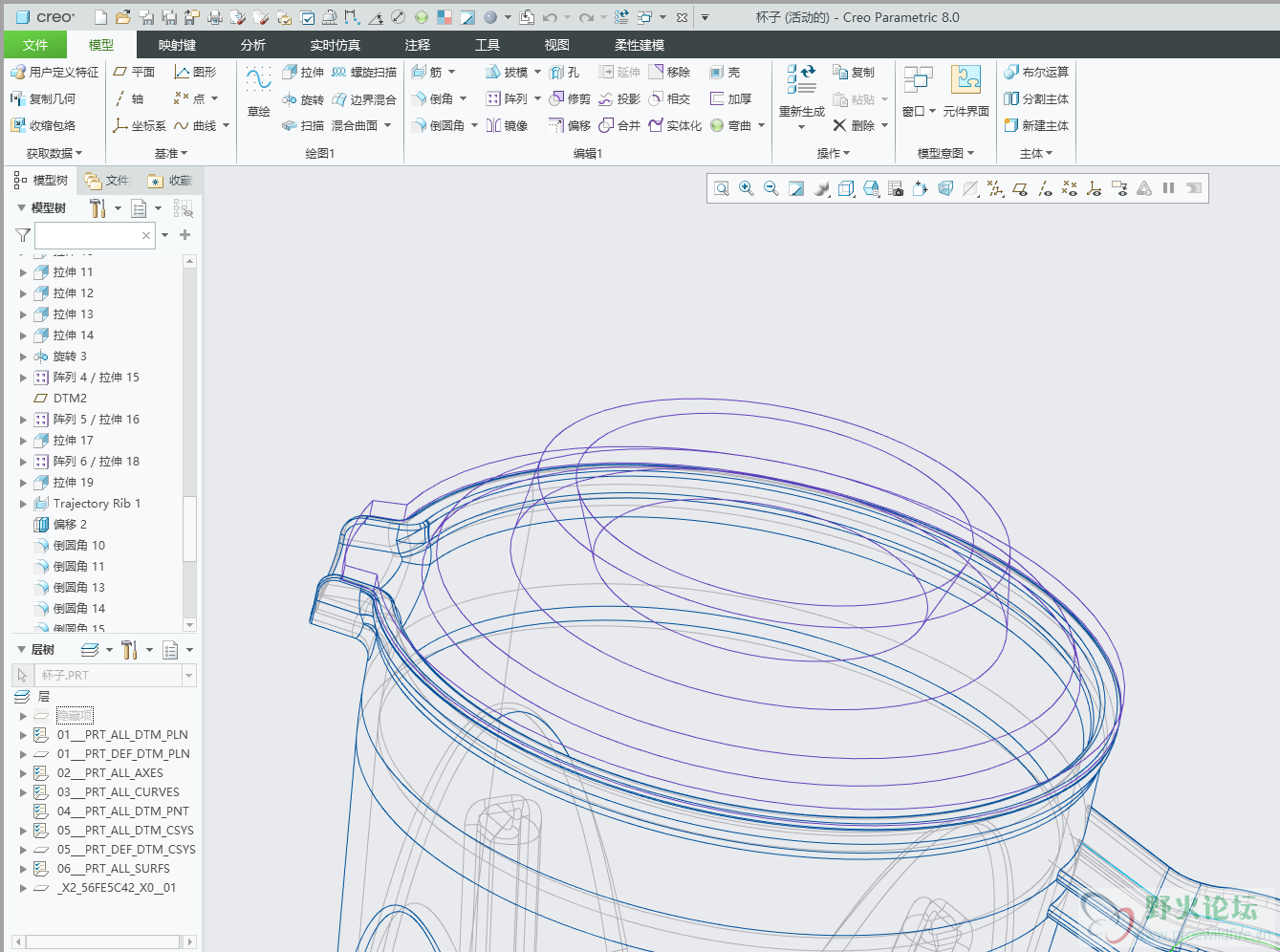The image size is (1280, 952).
Task: Click 删除 button in operations group
Action: pos(854,125)
